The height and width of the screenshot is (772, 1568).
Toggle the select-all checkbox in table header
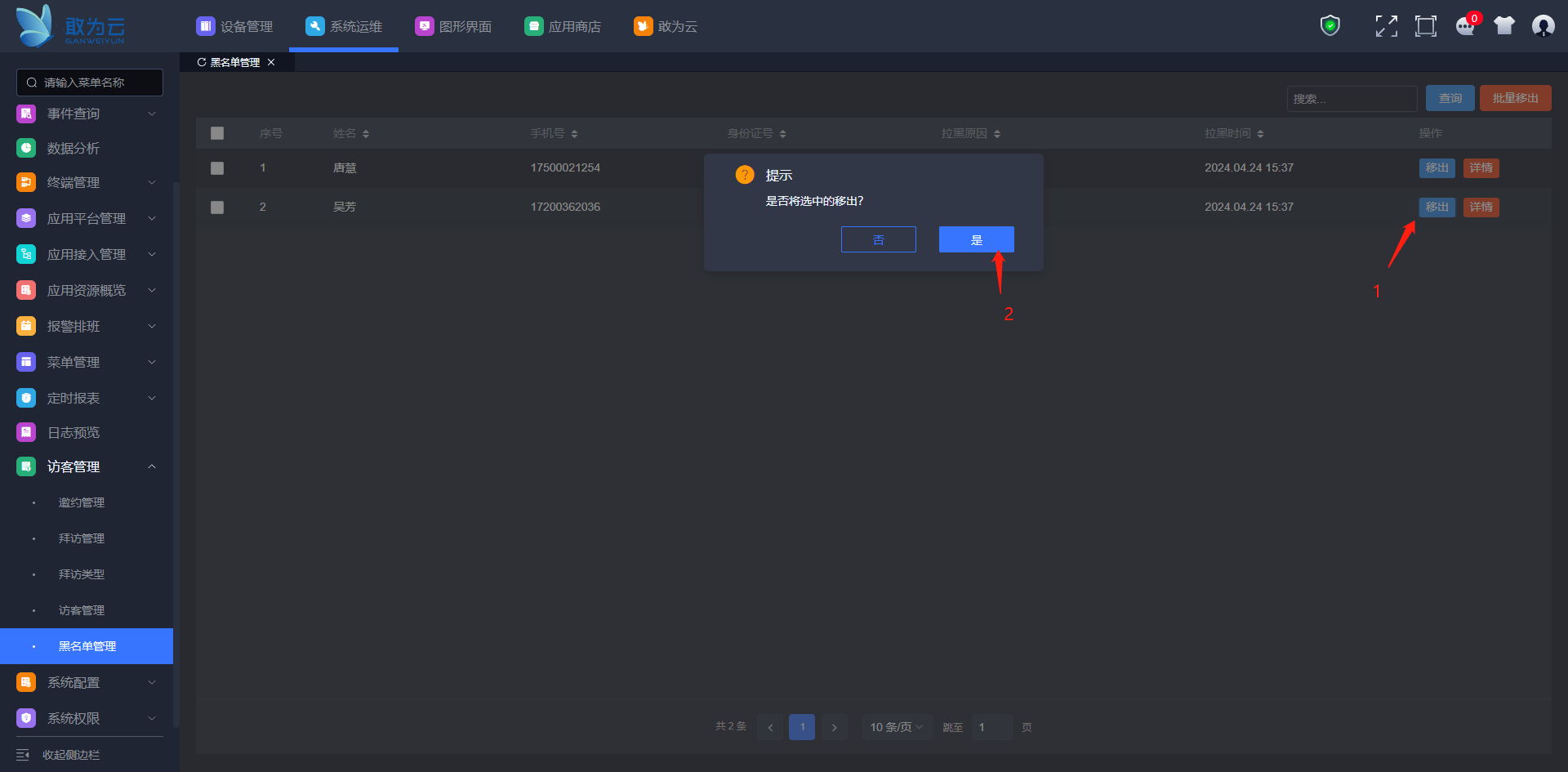(217, 133)
